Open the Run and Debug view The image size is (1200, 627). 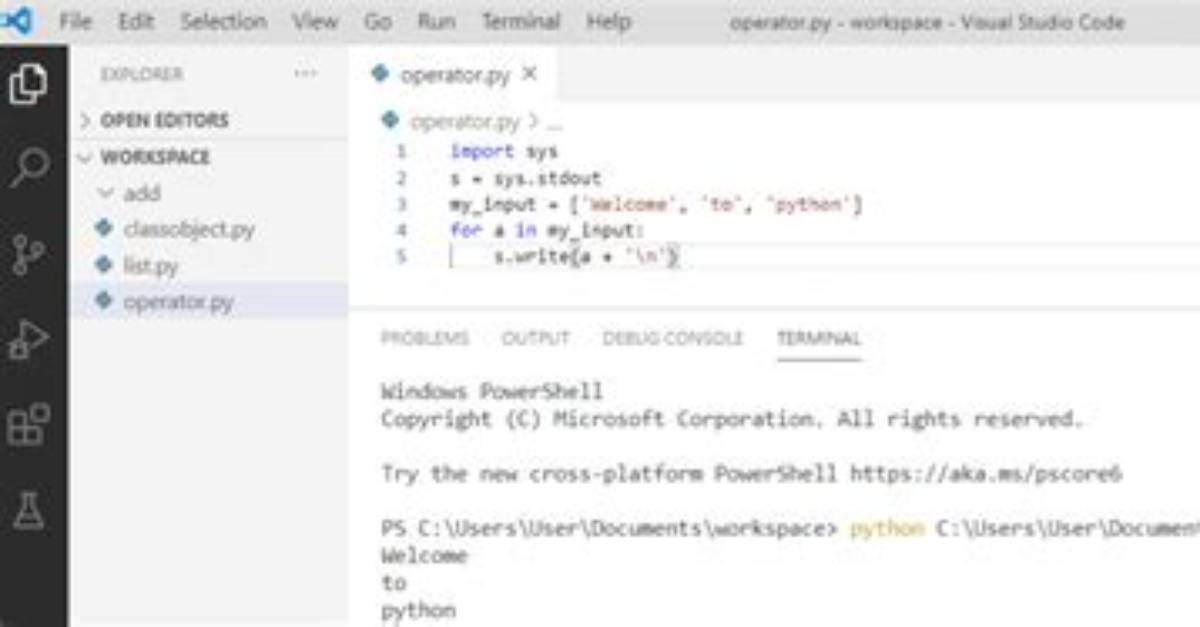(29, 340)
